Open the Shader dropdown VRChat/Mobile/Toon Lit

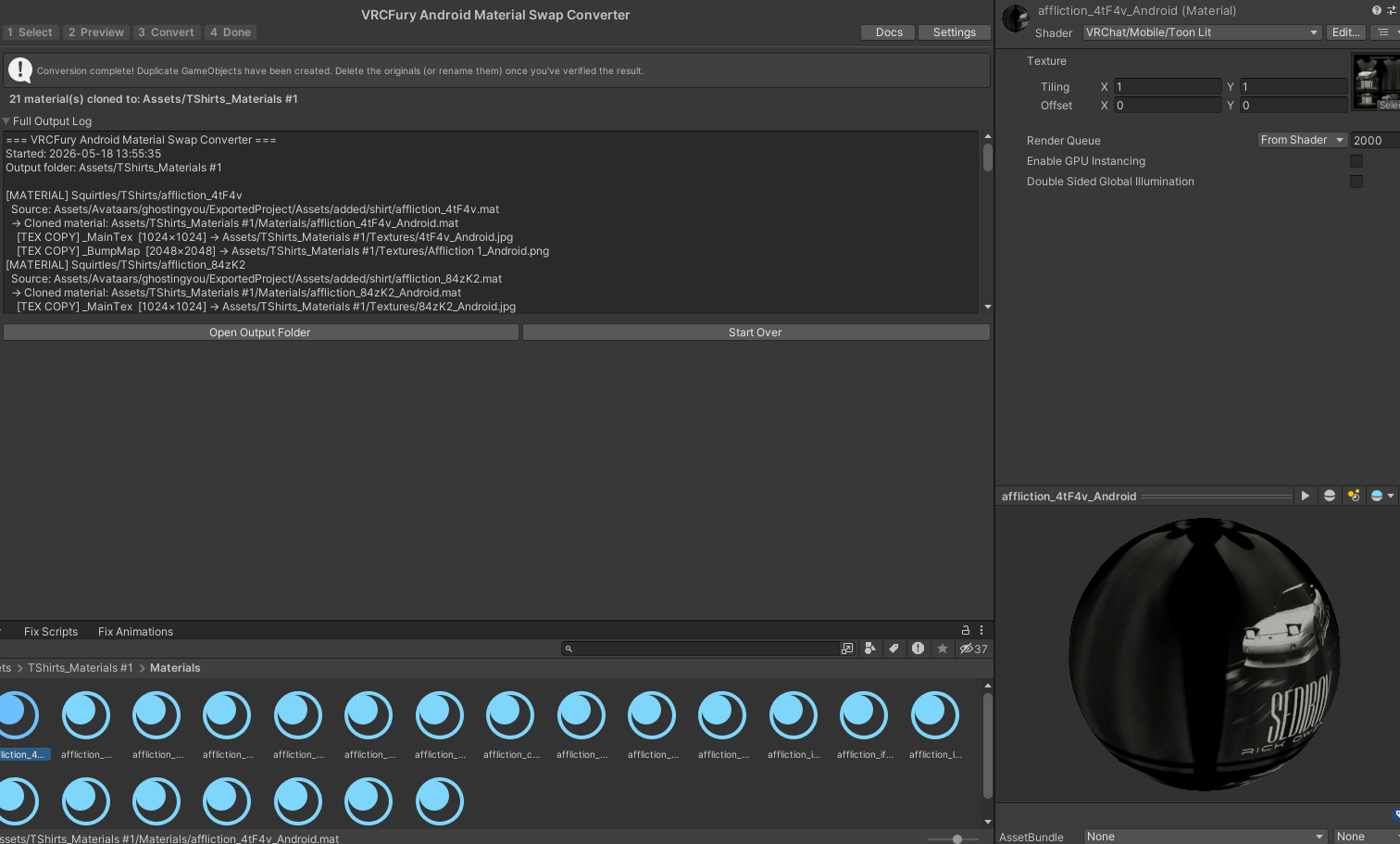click(x=1202, y=32)
